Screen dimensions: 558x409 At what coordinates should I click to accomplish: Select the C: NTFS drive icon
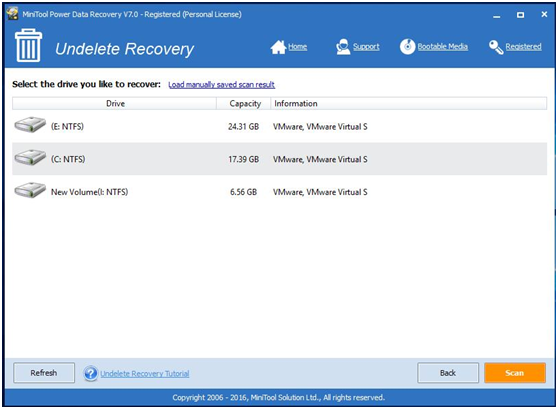tap(30, 157)
